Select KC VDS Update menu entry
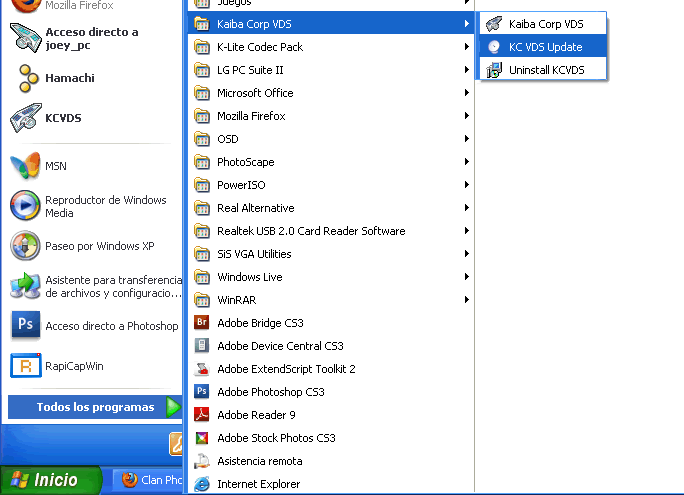684x495 pixels. [x=543, y=47]
